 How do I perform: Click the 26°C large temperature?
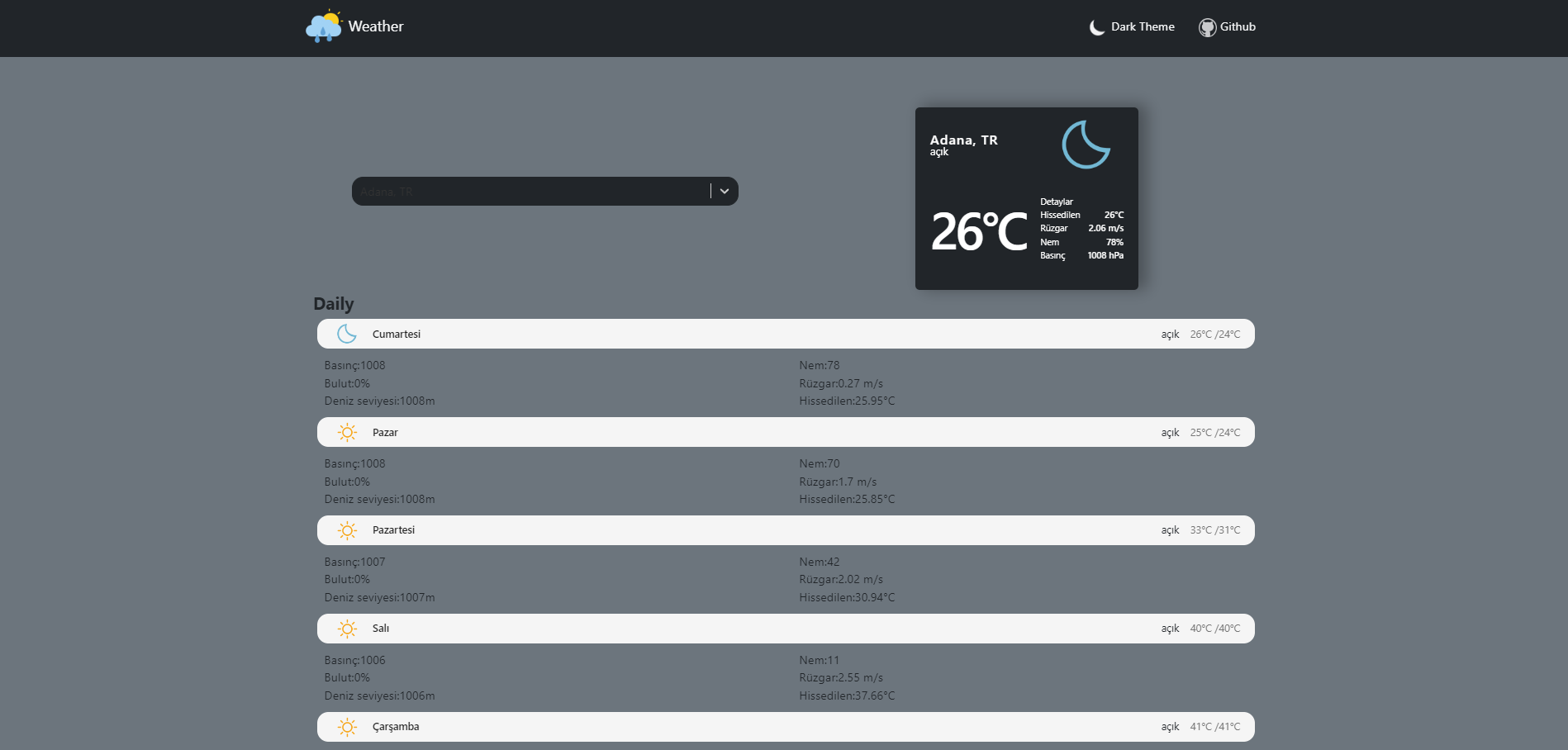click(979, 231)
